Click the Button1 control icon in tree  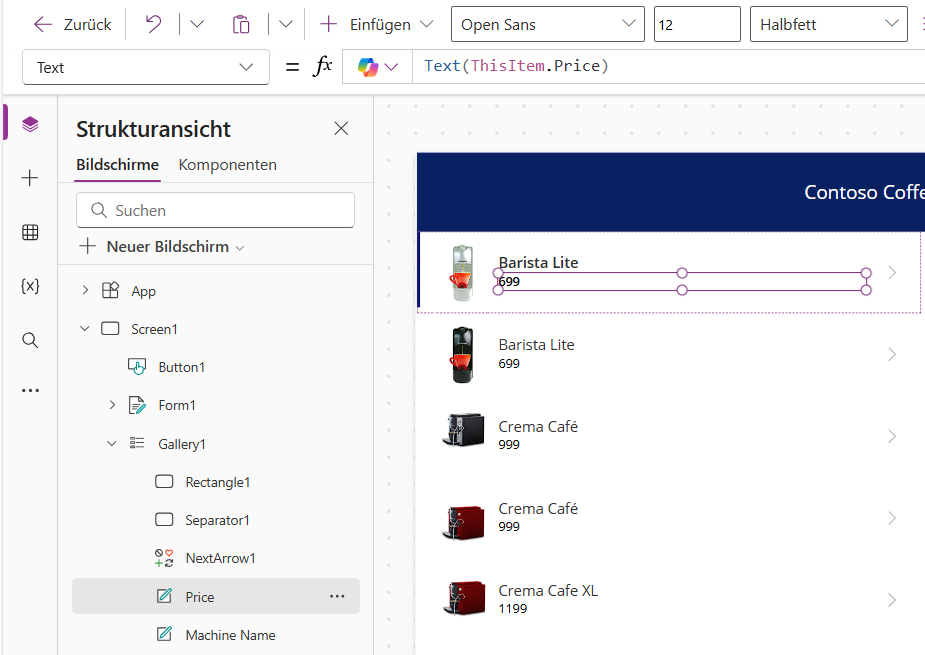[137, 367]
